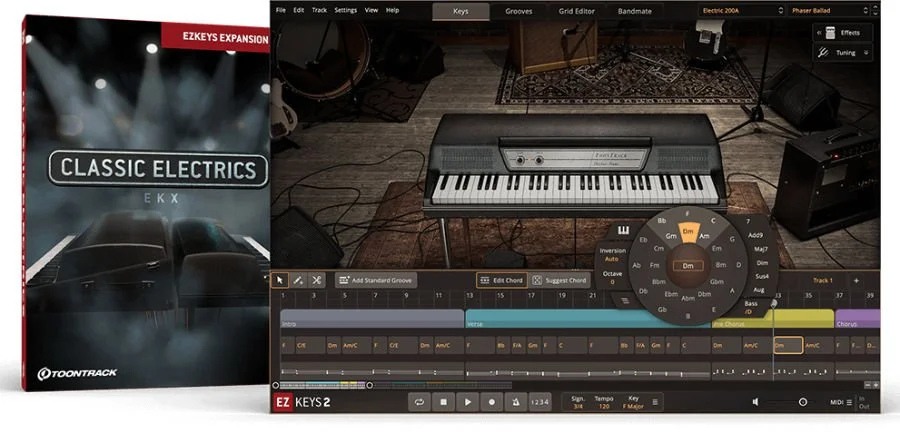Change the time signature 3/4 value
The image size is (900, 443).
pos(577,406)
